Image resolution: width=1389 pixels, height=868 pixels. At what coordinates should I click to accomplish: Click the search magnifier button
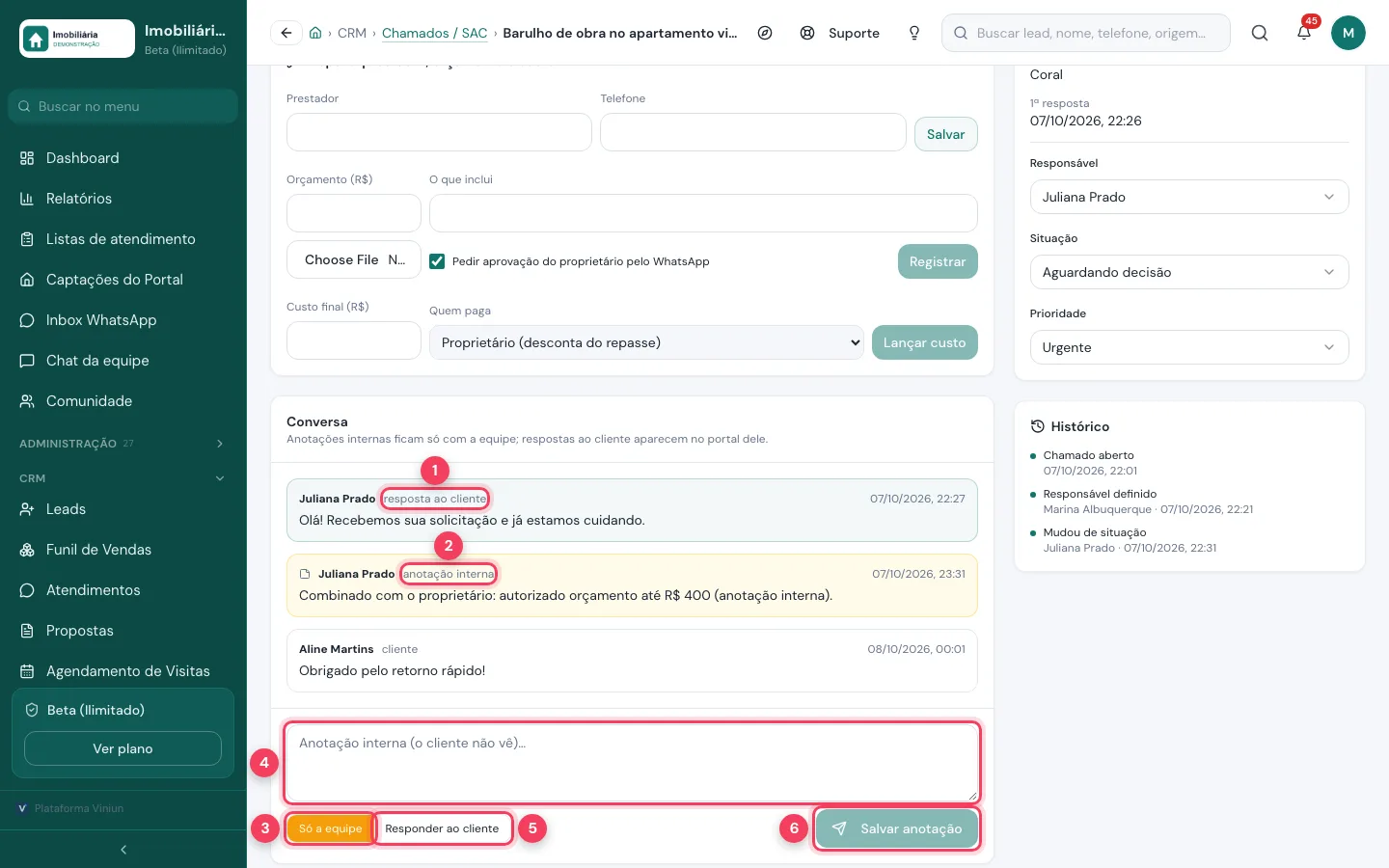1260,33
